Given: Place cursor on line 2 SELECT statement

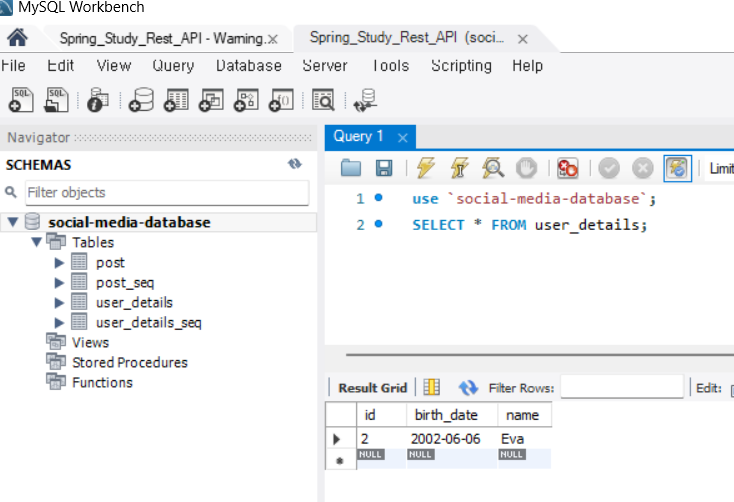Looking at the screenshot, I should (x=529, y=225).
